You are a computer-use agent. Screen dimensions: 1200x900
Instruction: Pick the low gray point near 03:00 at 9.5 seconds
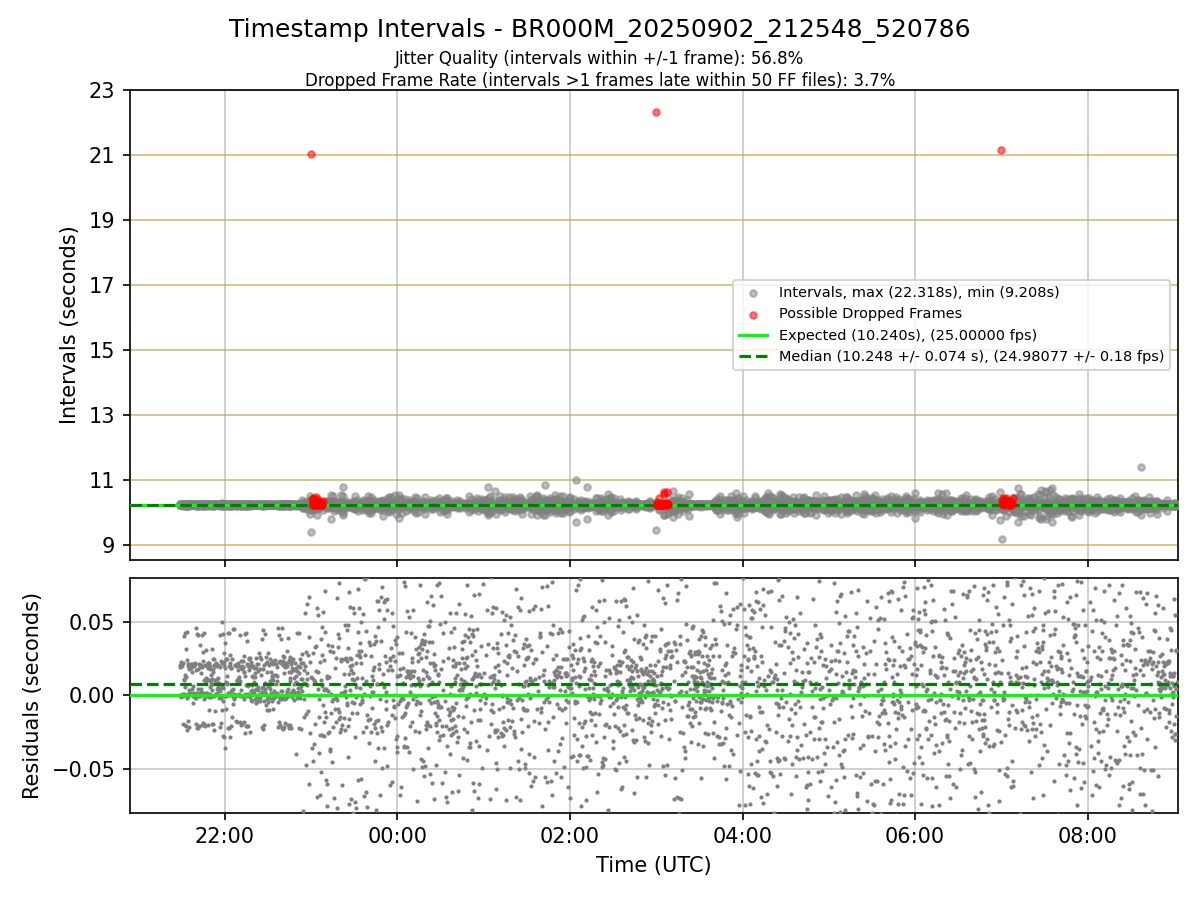[x=656, y=530]
